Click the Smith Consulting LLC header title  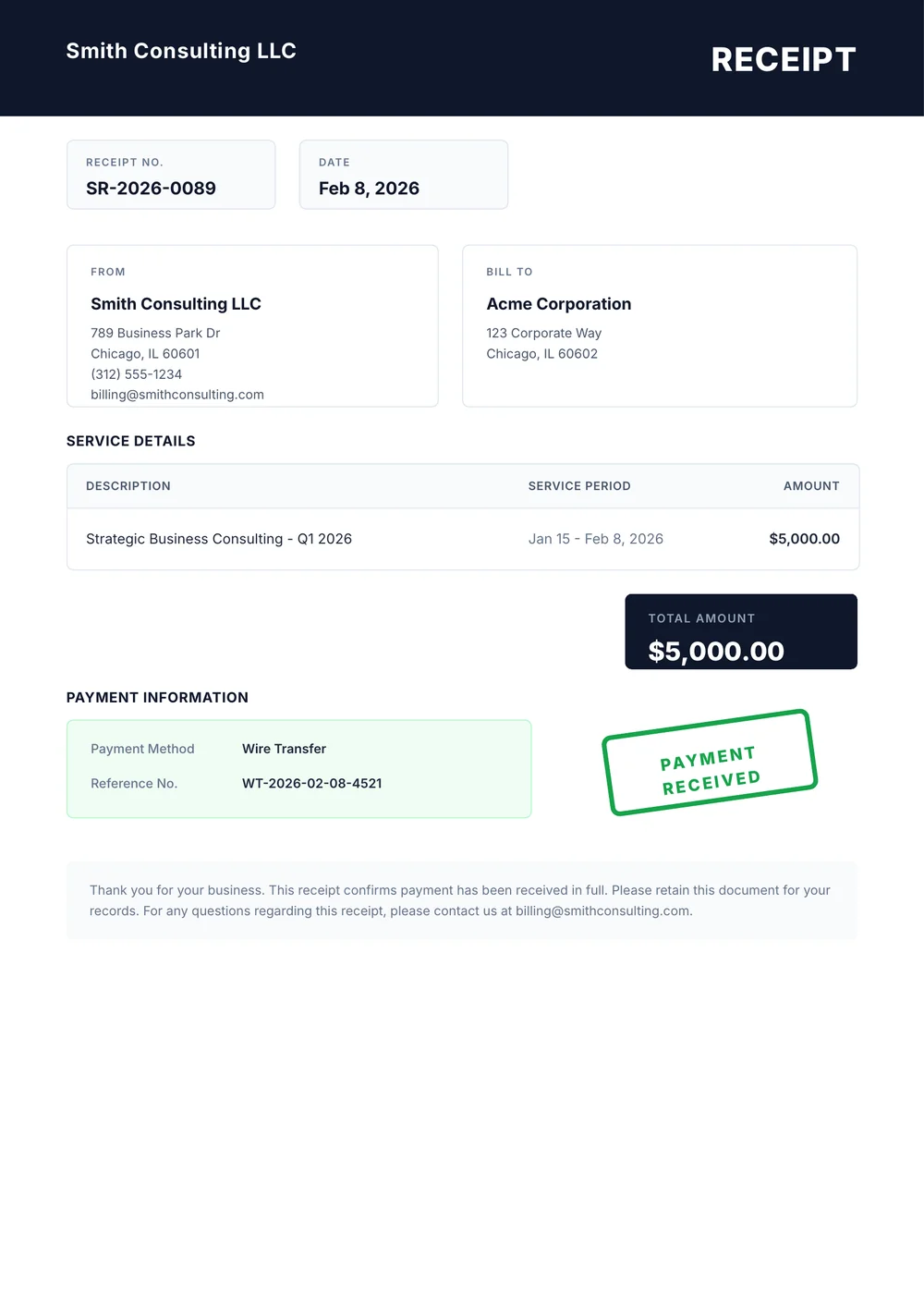click(x=181, y=51)
